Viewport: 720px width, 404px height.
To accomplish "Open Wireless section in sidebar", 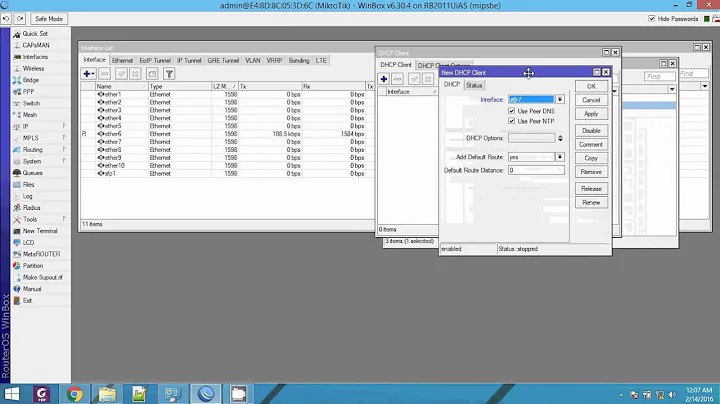I will click(34, 68).
